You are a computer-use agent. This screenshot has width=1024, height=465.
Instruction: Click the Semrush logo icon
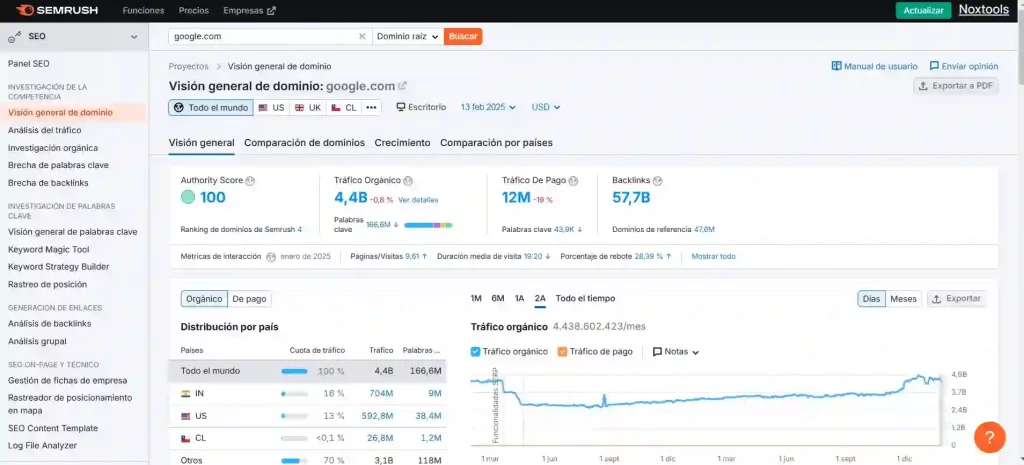click(x=24, y=10)
